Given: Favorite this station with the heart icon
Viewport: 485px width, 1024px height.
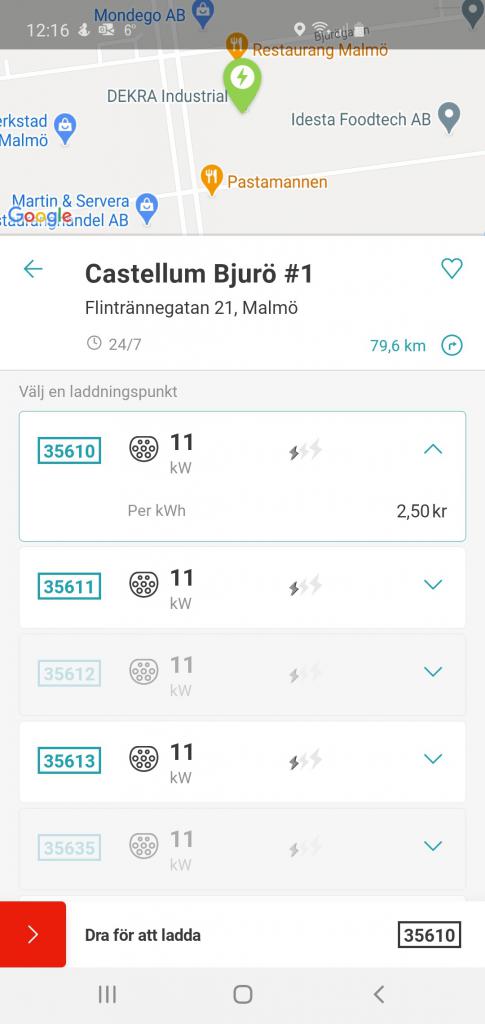Looking at the screenshot, I should pos(452,268).
